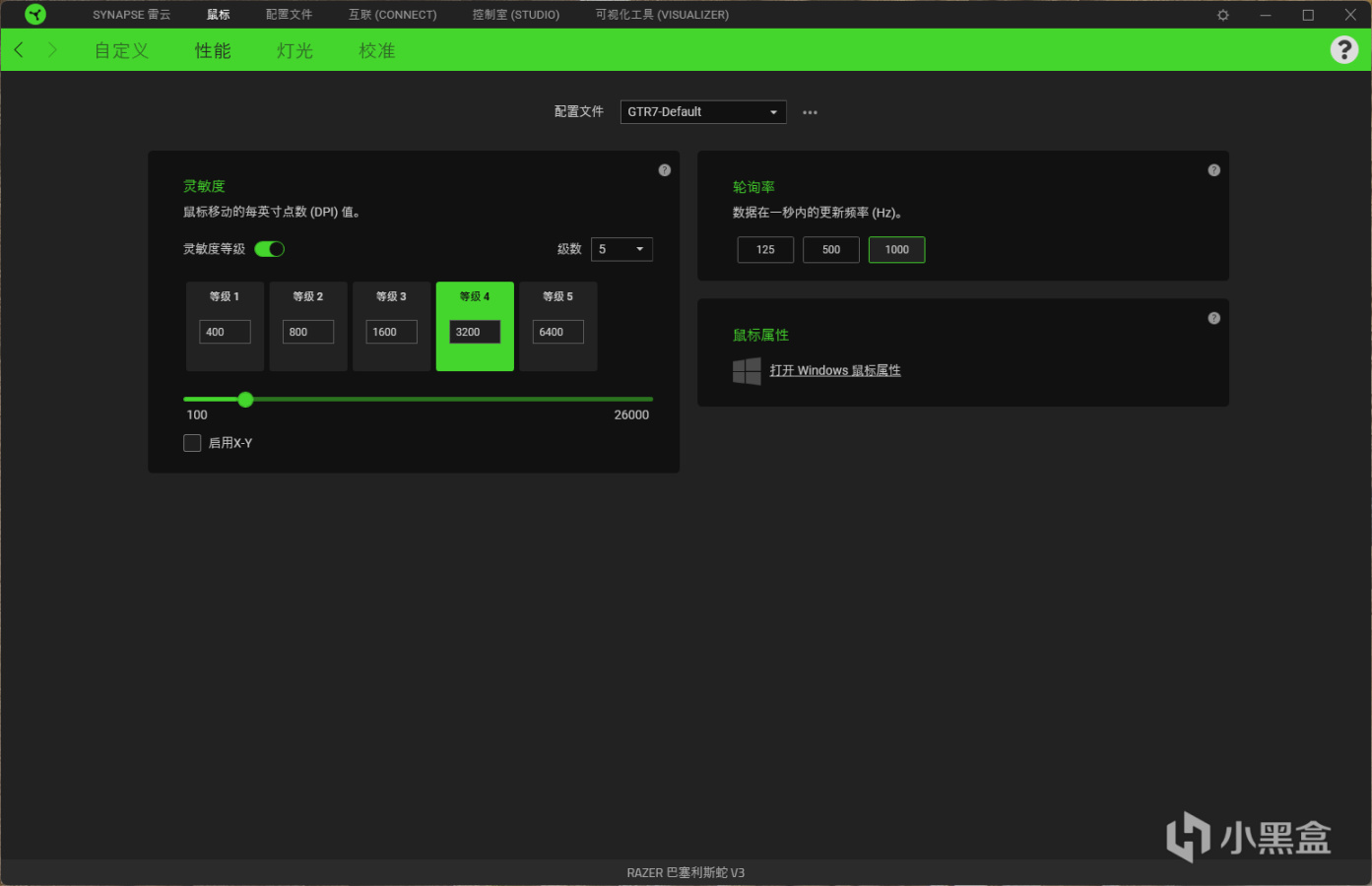The image size is (1372, 886).
Task: Open the 配置文件 top tab
Action: pos(289,15)
